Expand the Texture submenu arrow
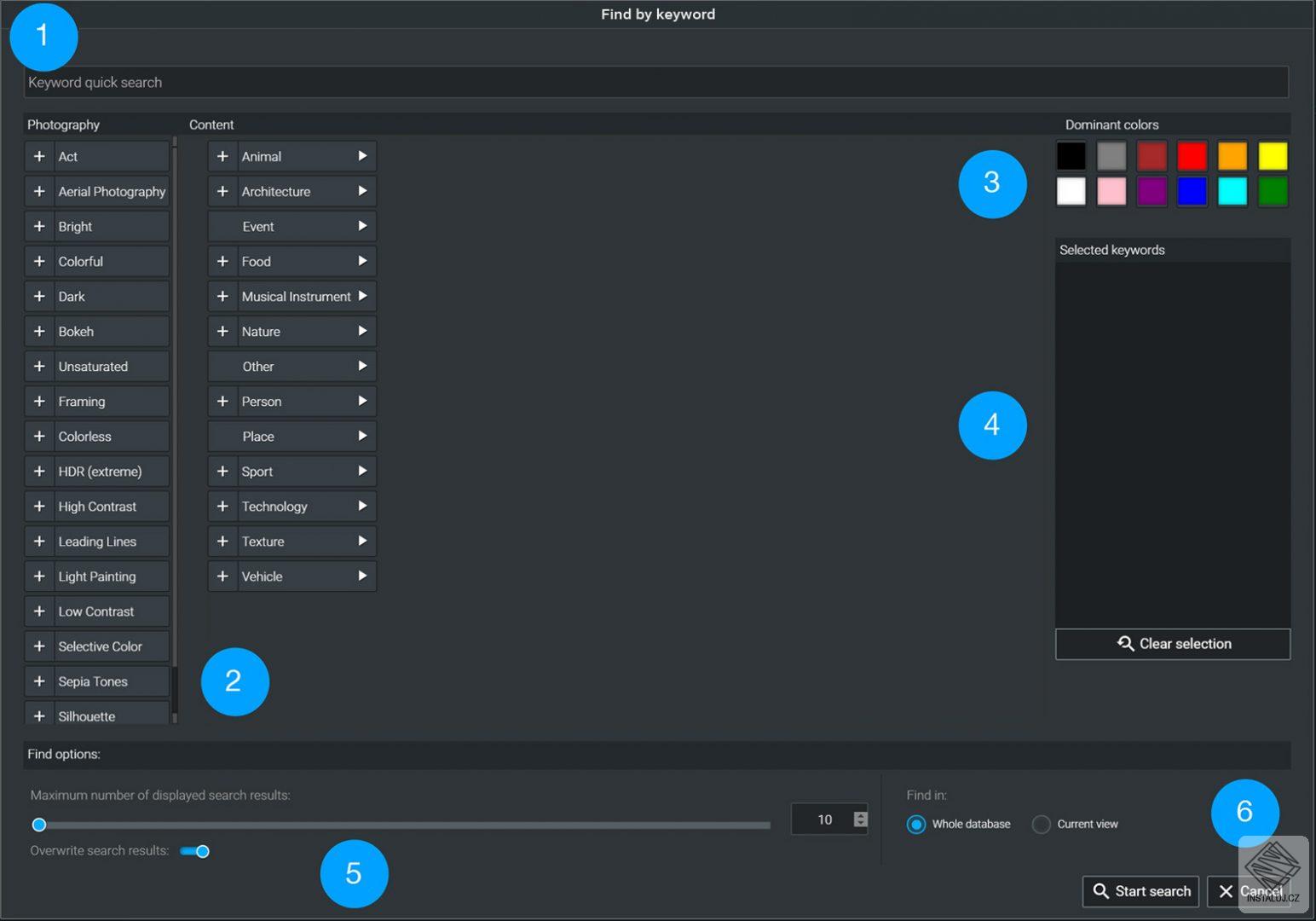 362,541
